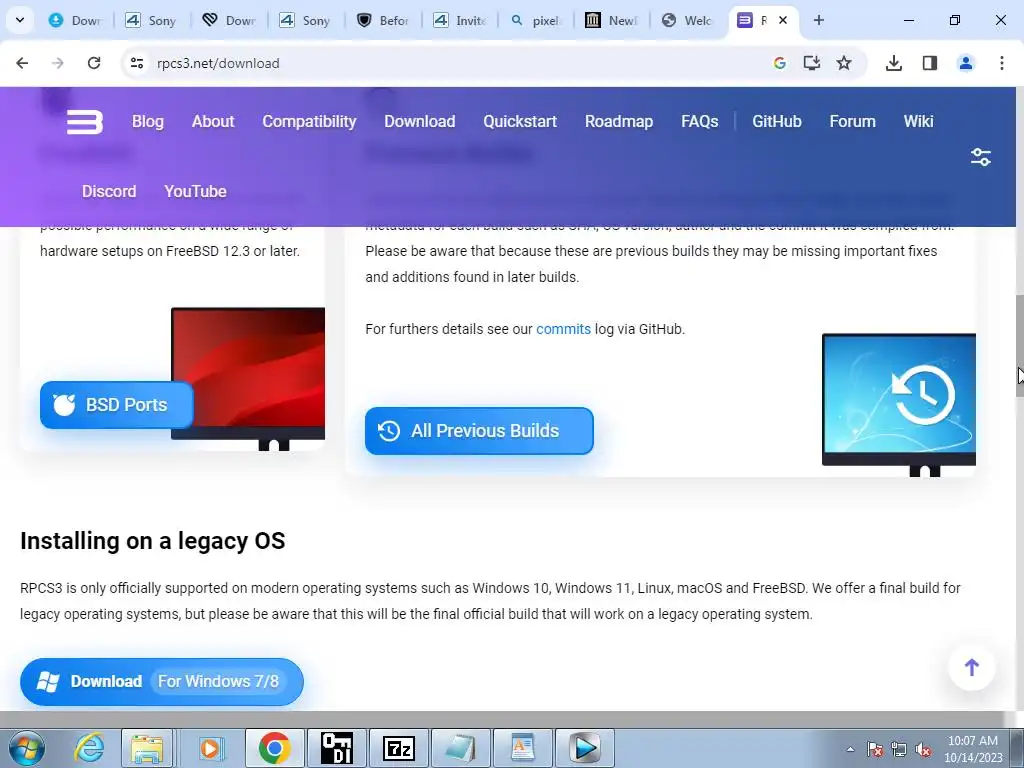The image size is (1024, 768).
Task: Click the blue history monitor image
Action: (x=899, y=405)
